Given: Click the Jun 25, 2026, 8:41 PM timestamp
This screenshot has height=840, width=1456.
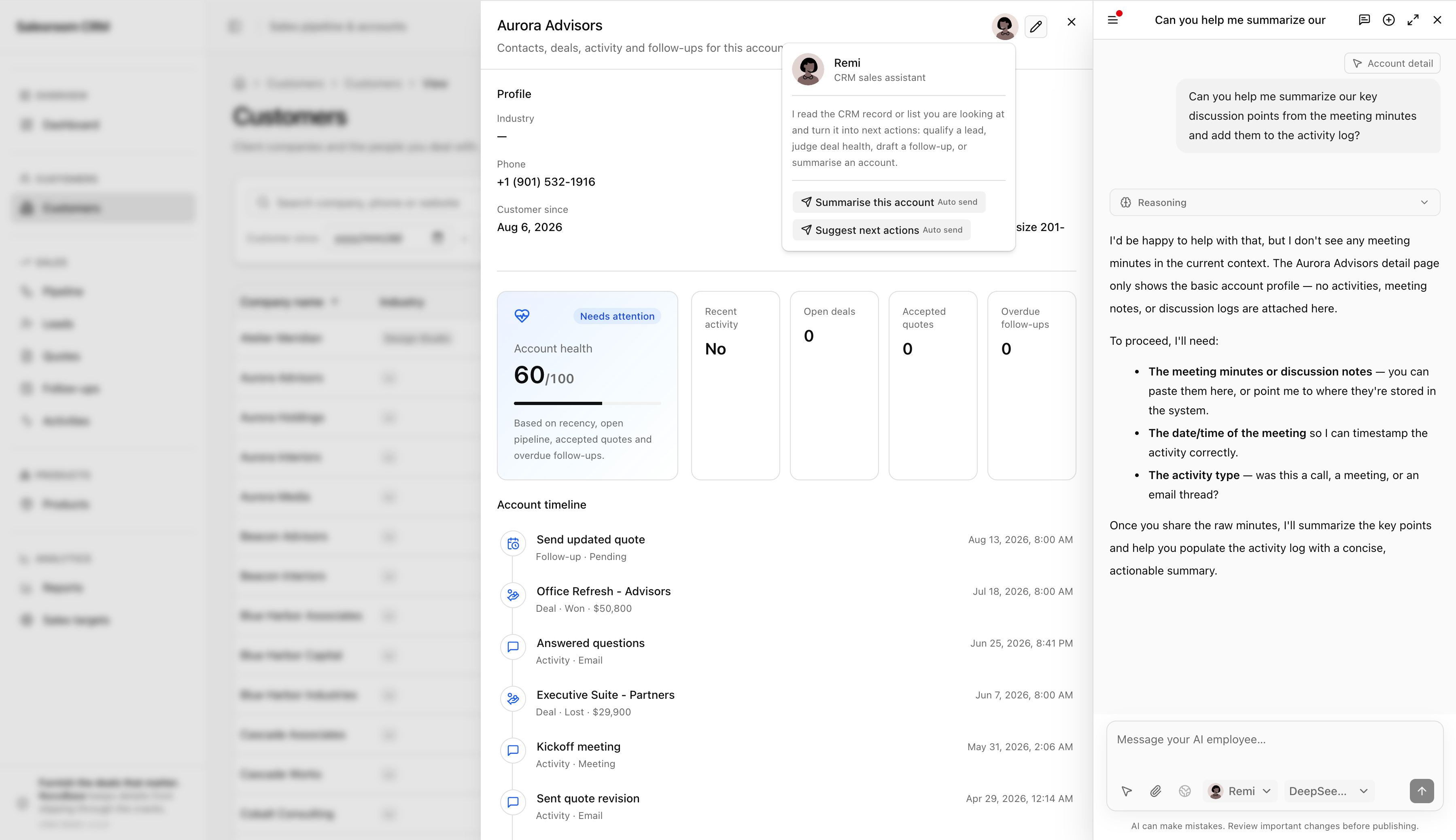Looking at the screenshot, I should [1021, 644].
